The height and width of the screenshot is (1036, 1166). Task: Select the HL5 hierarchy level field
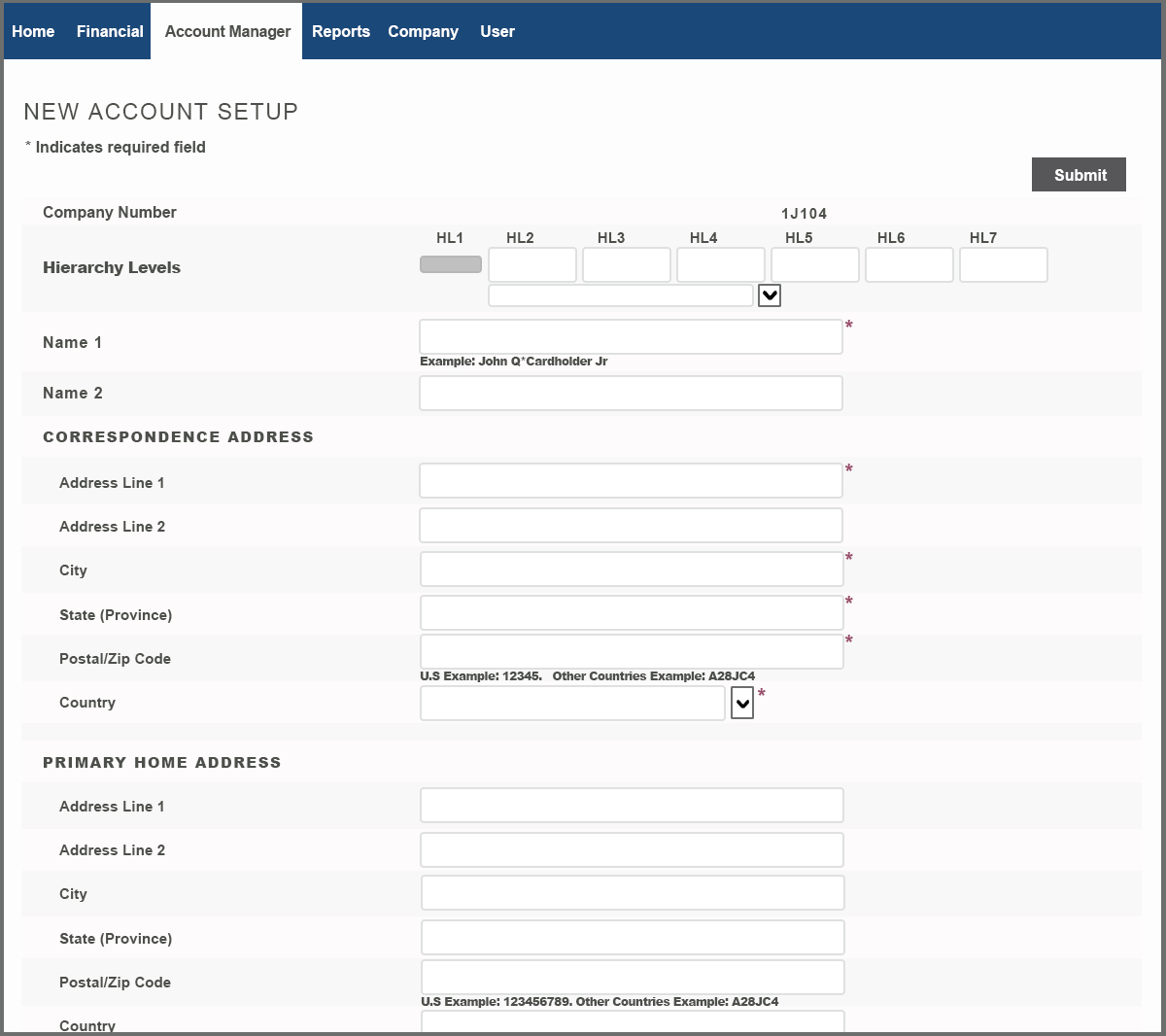point(814,265)
